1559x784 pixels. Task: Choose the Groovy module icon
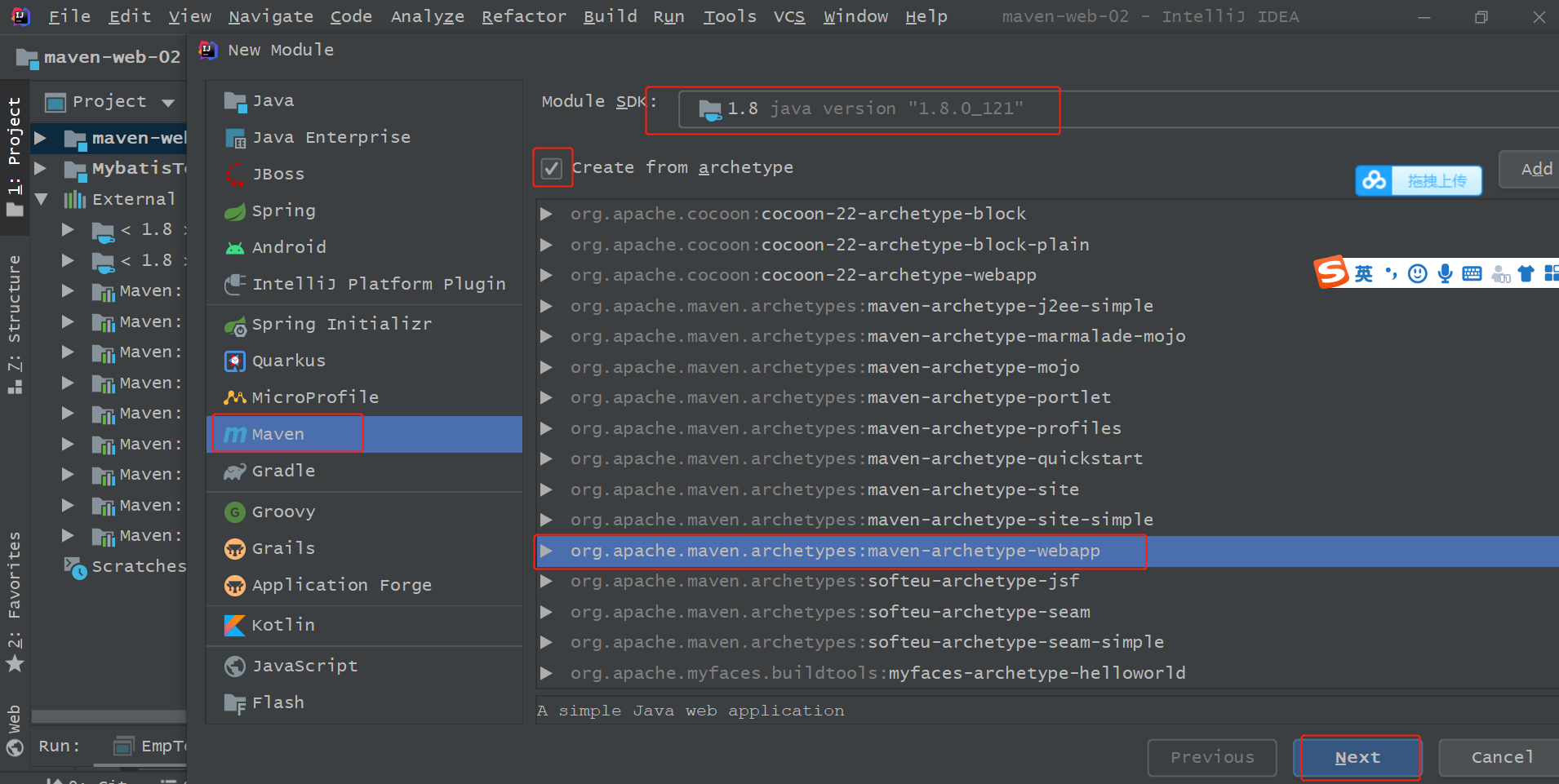pyautogui.click(x=235, y=512)
